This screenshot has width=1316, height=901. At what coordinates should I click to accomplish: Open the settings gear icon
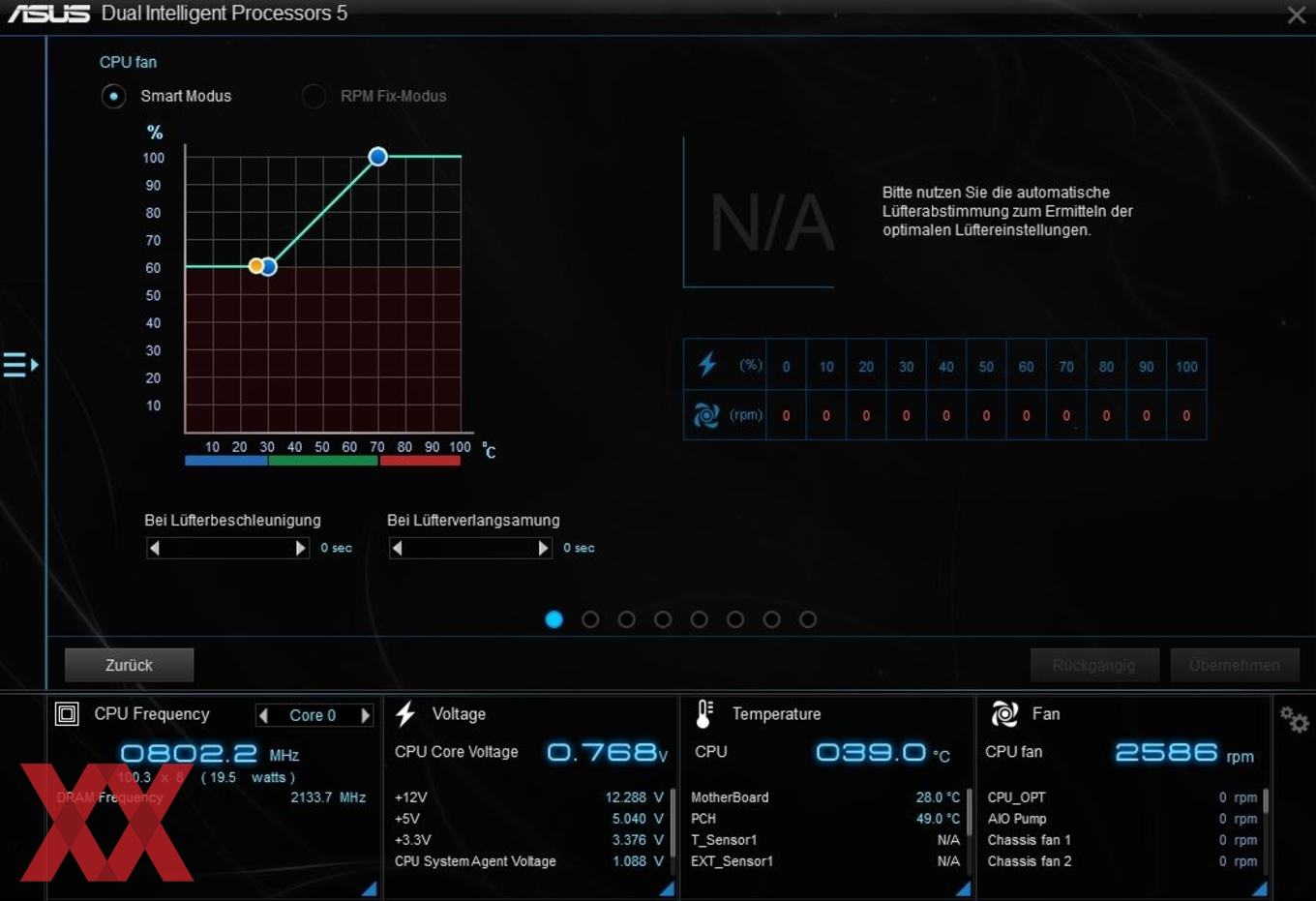1295,720
